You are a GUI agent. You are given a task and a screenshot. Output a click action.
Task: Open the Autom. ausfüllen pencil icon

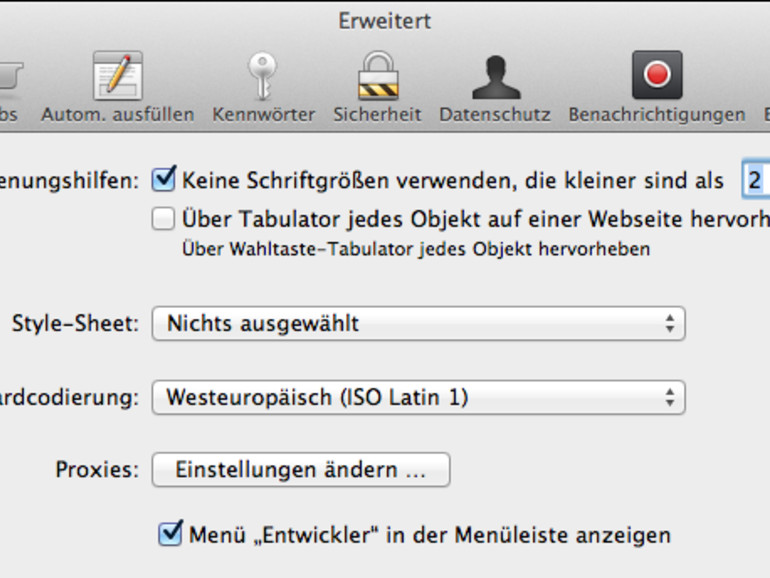[118, 76]
